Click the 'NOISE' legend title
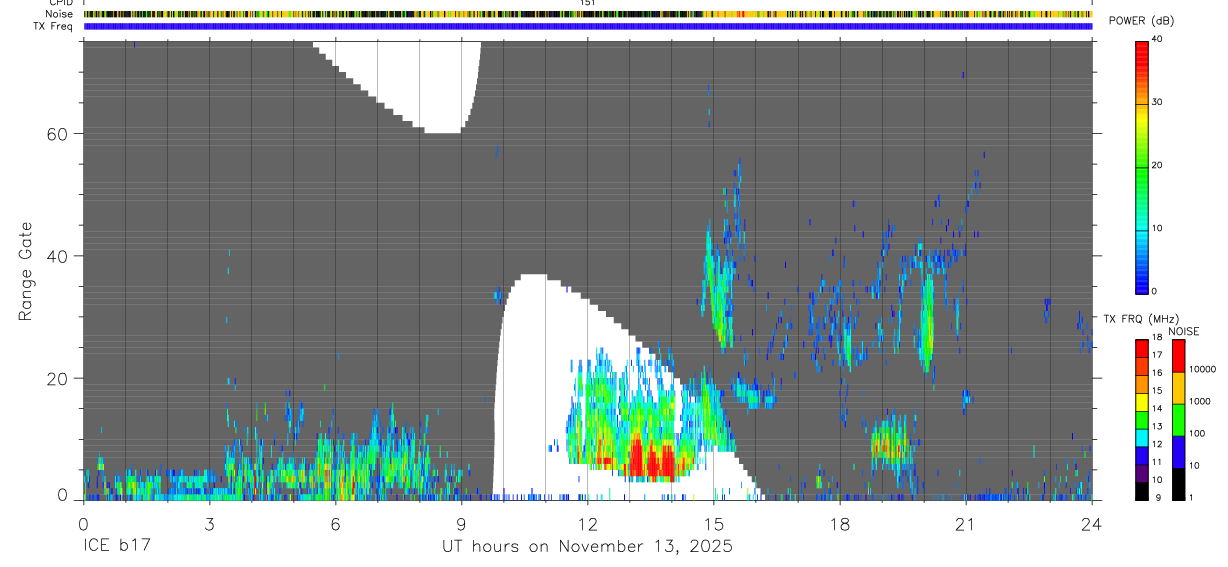 pos(1184,331)
